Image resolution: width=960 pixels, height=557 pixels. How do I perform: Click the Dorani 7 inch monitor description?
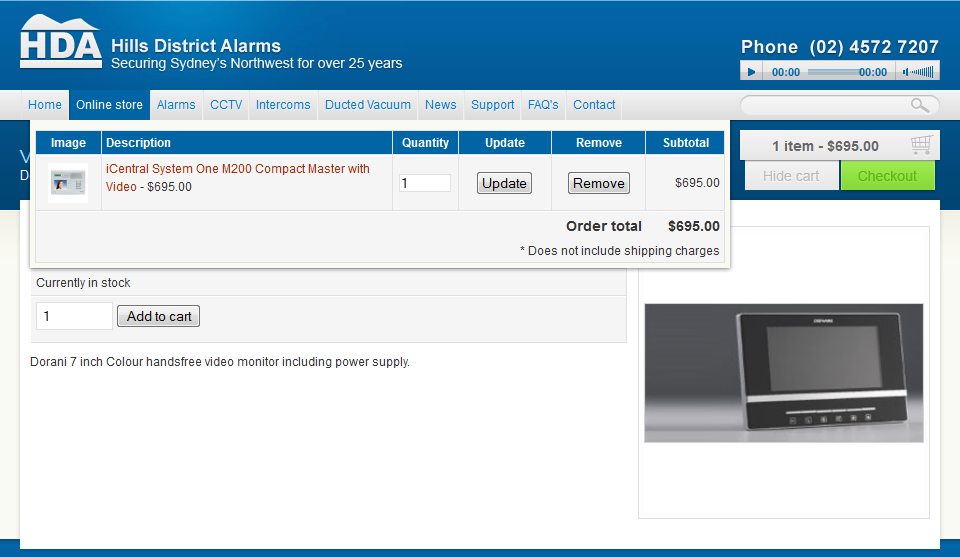220,362
